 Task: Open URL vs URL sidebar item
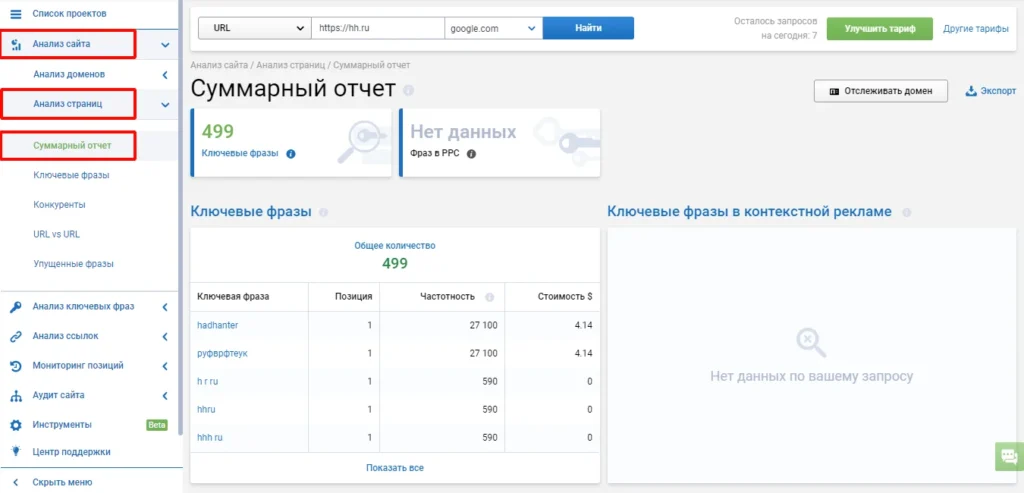pyautogui.click(x=56, y=234)
